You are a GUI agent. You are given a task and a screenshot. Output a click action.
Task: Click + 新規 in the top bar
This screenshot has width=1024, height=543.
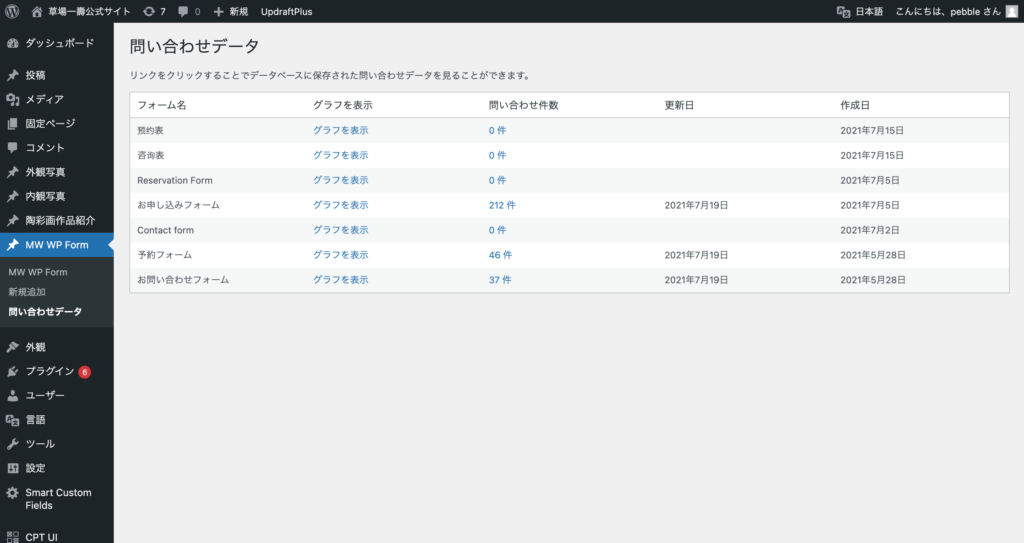pyautogui.click(x=230, y=11)
